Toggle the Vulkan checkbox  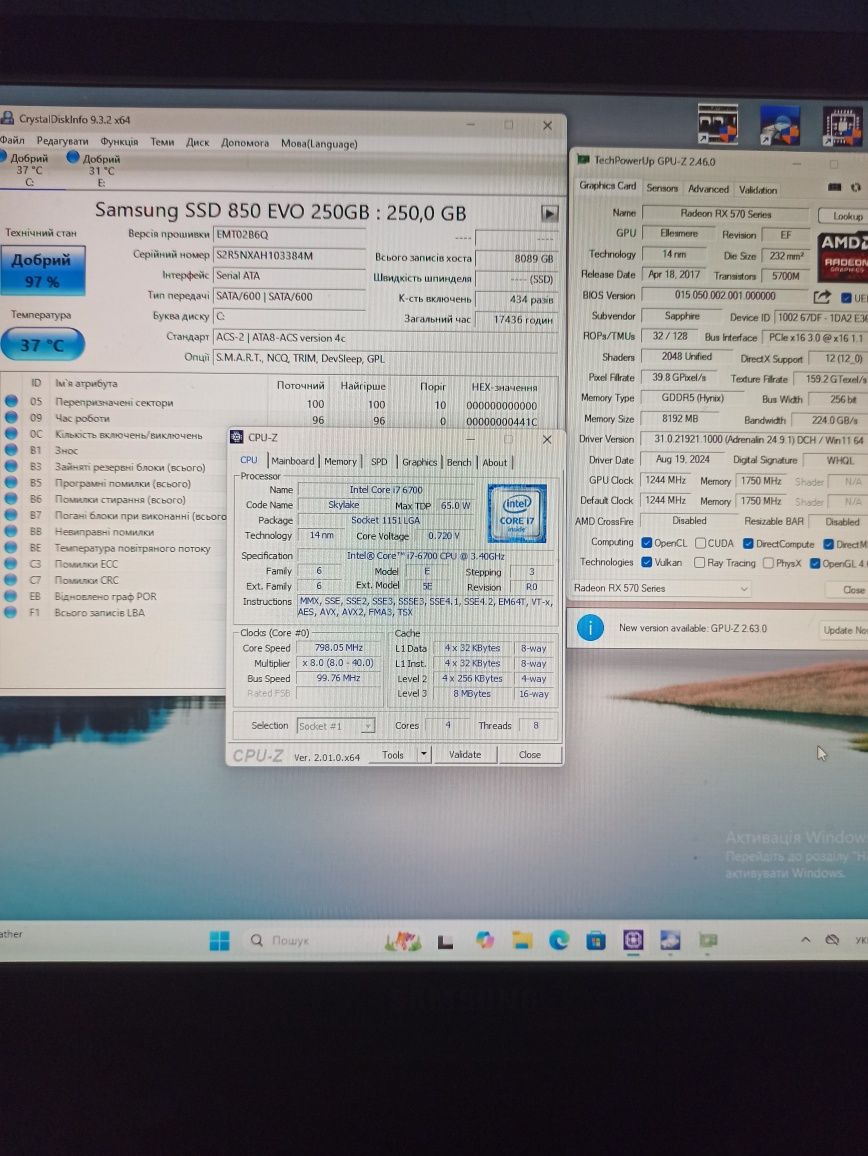coord(647,562)
